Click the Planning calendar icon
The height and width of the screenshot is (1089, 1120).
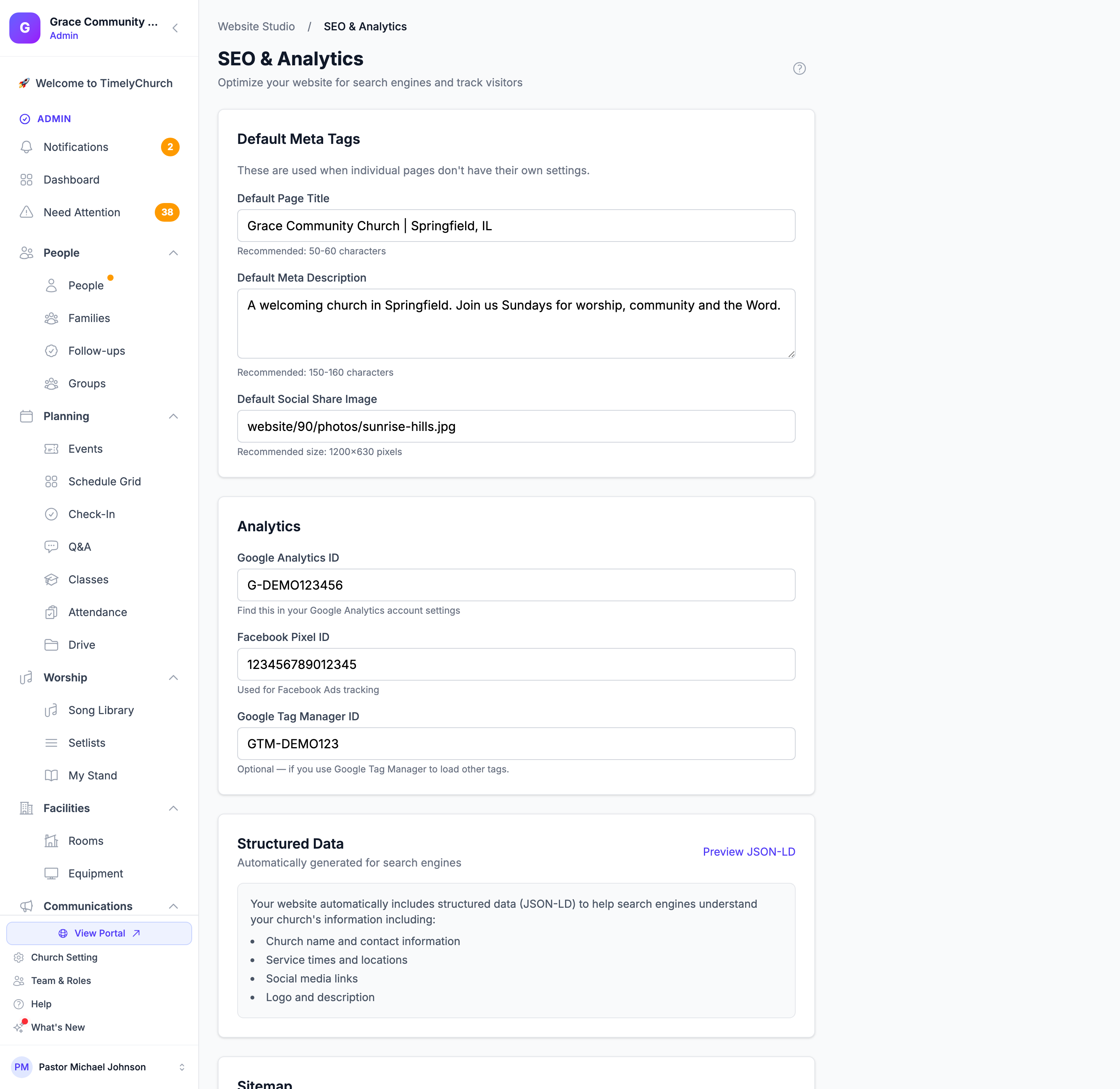(x=26, y=417)
